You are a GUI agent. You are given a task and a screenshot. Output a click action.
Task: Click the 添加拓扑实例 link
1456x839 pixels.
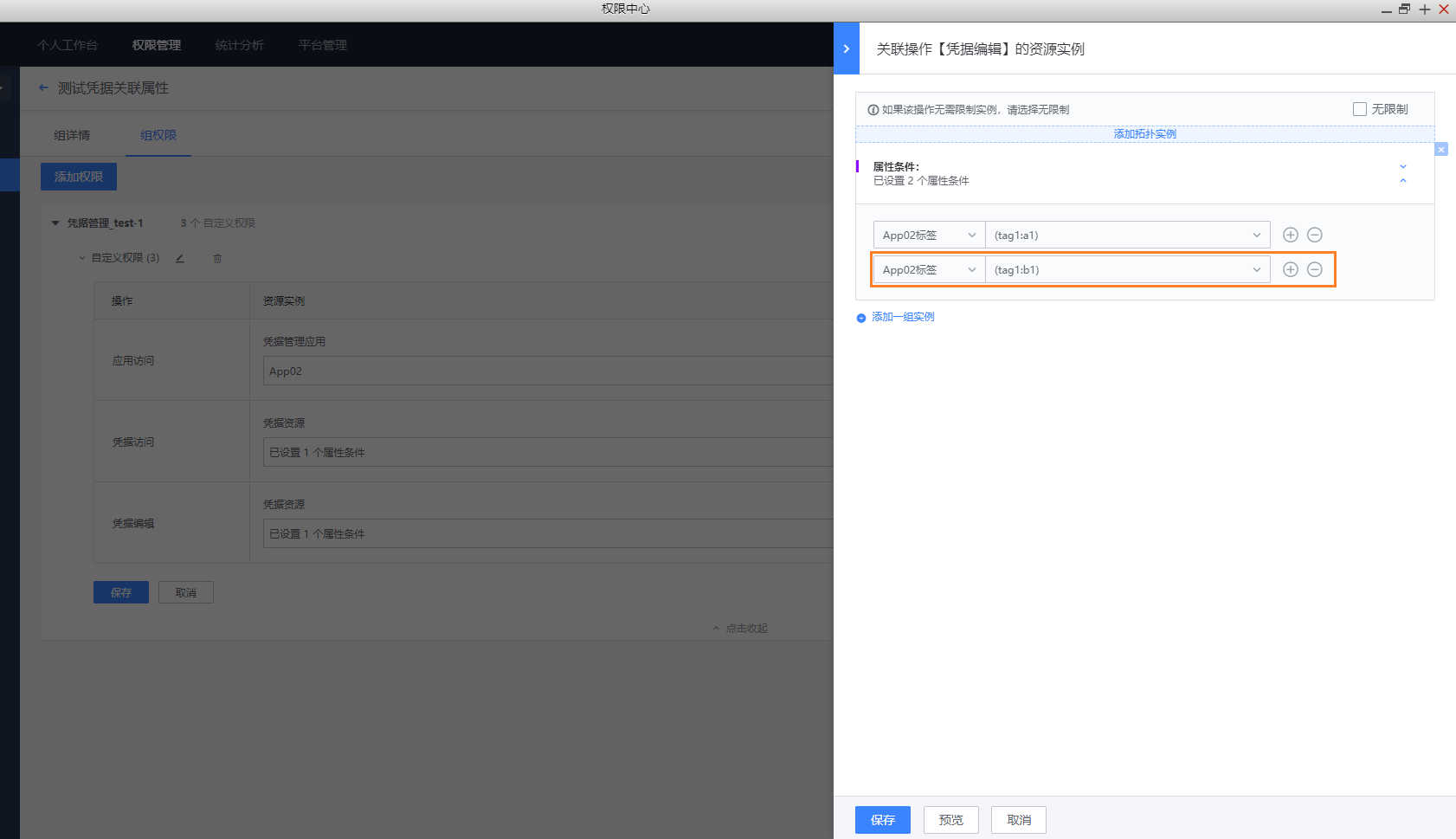(1144, 134)
